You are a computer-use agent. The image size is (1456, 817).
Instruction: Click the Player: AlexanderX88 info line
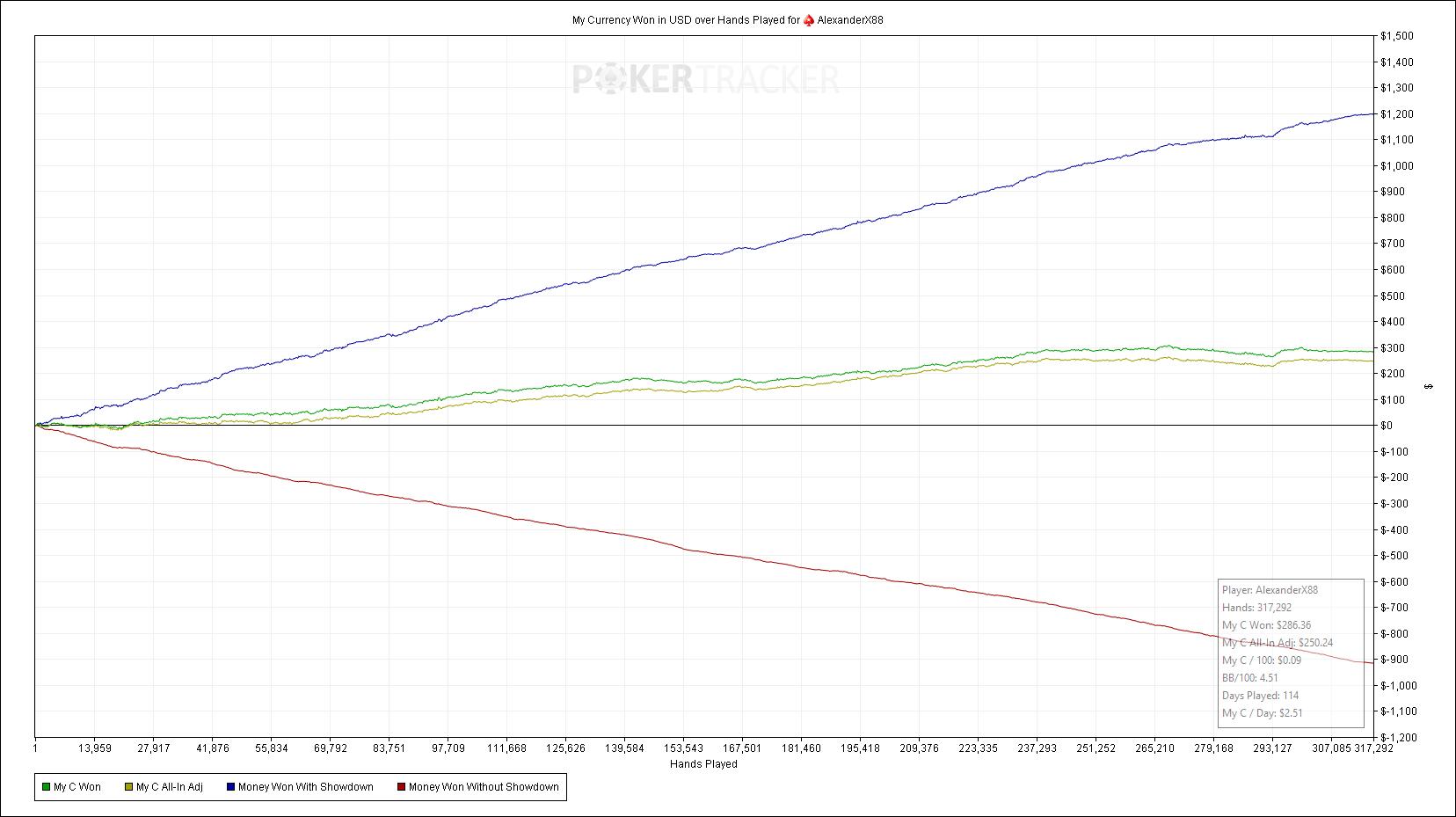(1270, 590)
